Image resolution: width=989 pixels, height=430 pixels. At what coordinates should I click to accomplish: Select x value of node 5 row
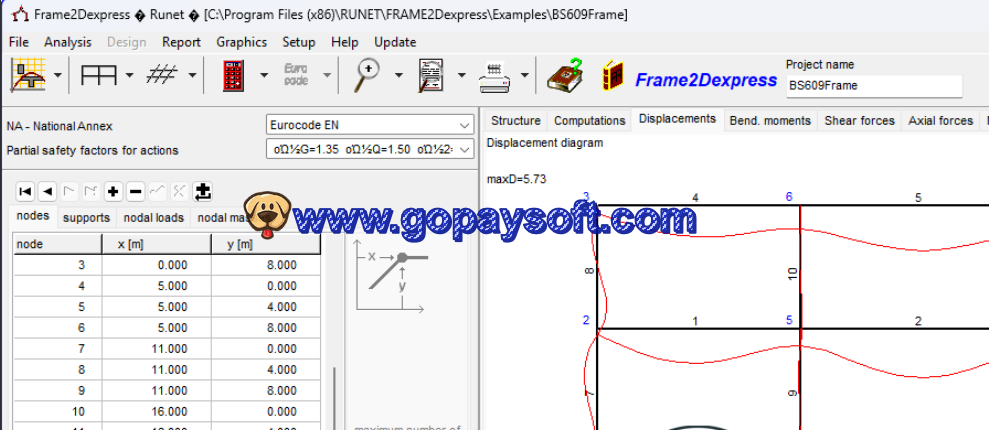click(x=156, y=307)
